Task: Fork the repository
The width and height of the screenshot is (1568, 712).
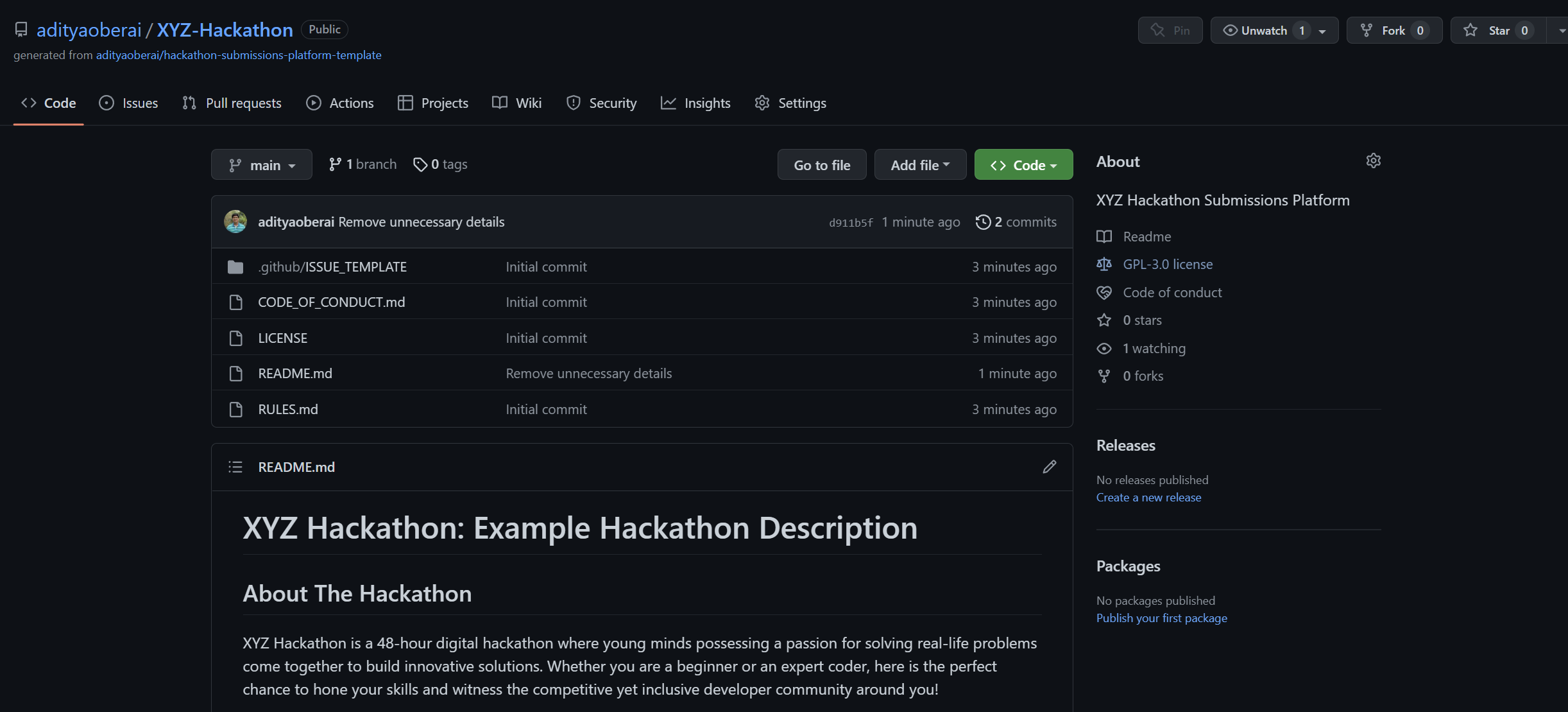Action: click(x=1393, y=30)
